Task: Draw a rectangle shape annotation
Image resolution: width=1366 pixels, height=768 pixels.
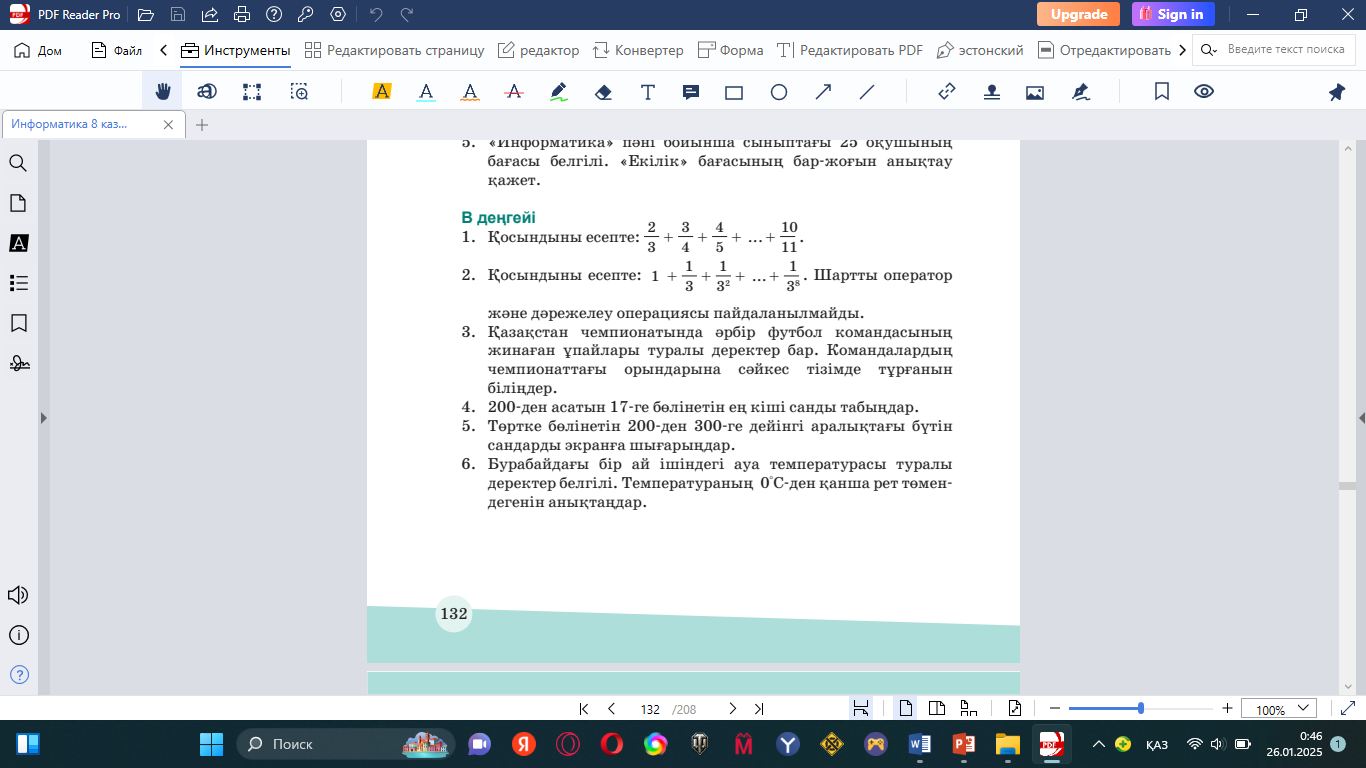Action: click(x=734, y=92)
